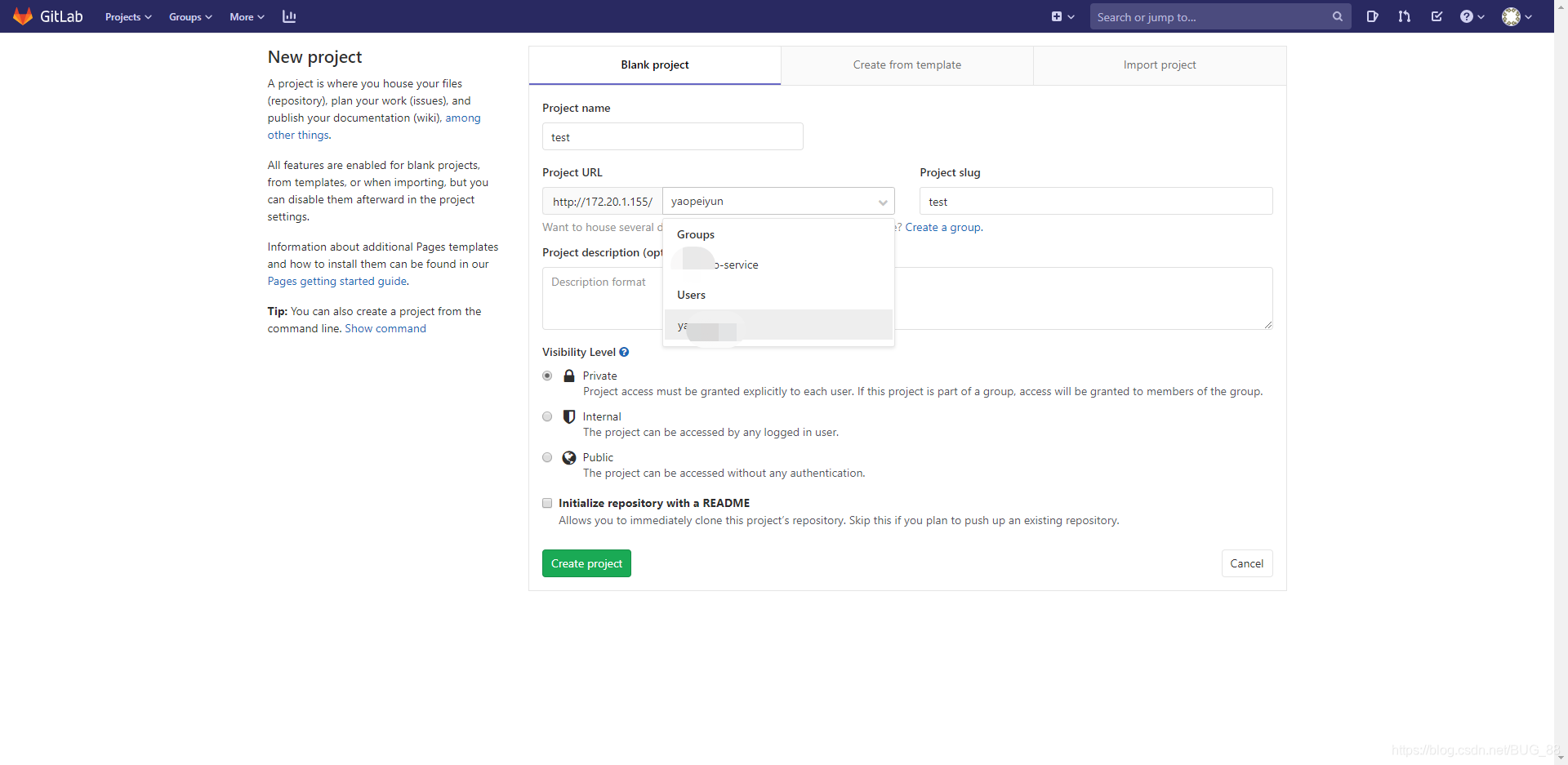
Task: Switch to Create from template tab
Action: [x=907, y=64]
